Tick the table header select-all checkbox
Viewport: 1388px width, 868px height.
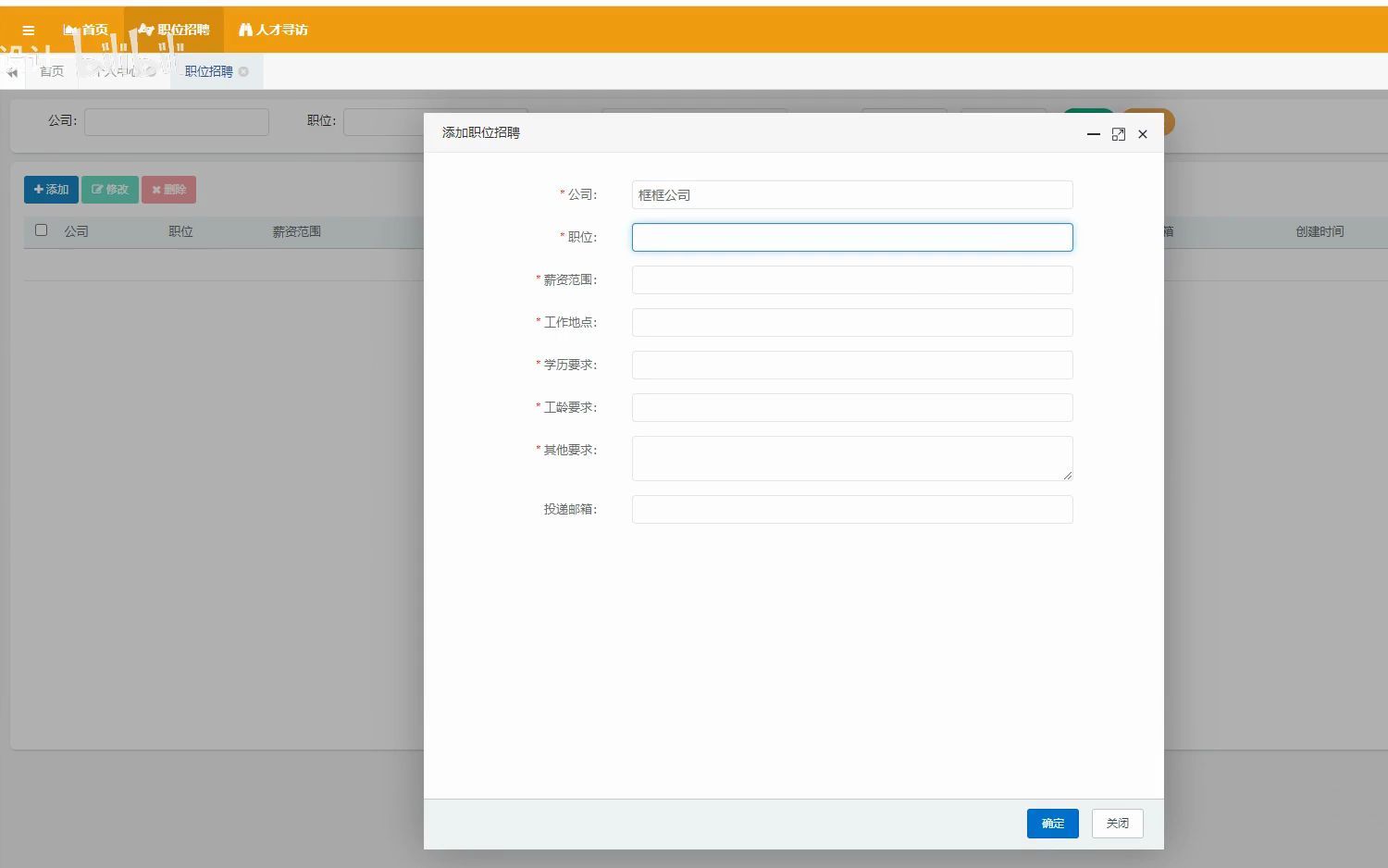pyautogui.click(x=41, y=229)
